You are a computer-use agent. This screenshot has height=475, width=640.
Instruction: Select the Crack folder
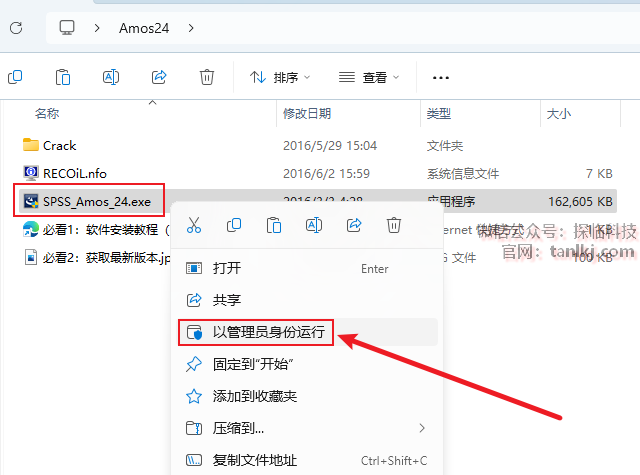click(60, 146)
